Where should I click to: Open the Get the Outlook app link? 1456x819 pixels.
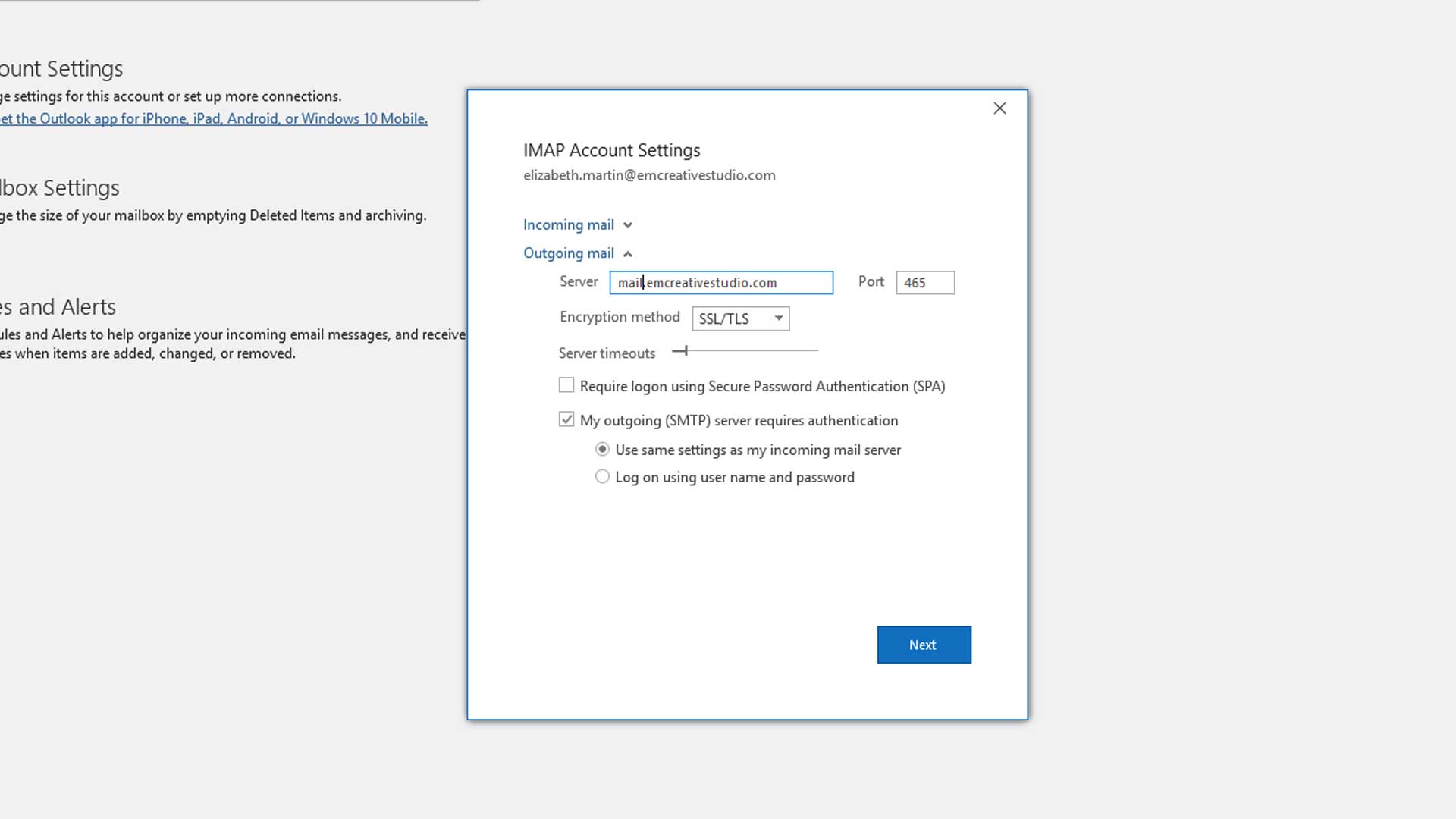214,119
